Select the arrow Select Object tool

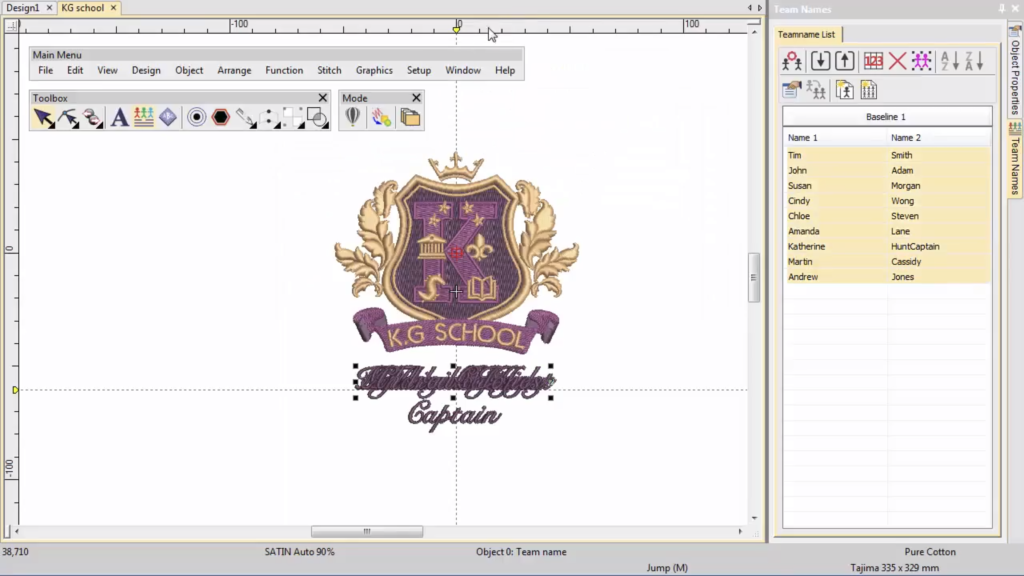pyautogui.click(x=43, y=118)
